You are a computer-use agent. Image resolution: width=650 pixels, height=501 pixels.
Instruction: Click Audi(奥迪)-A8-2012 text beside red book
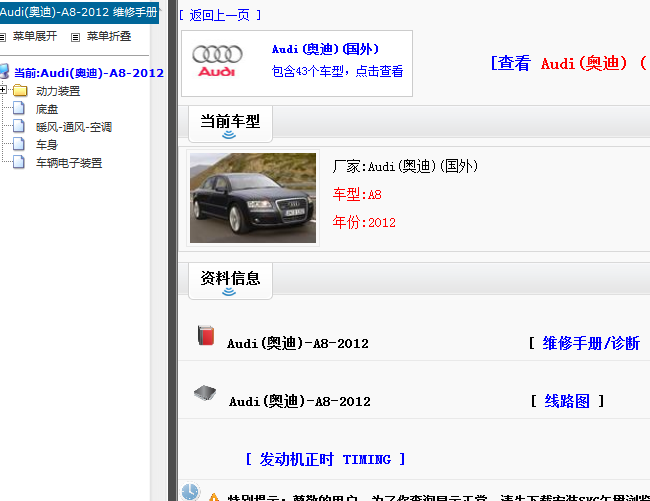pyautogui.click(x=298, y=344)
